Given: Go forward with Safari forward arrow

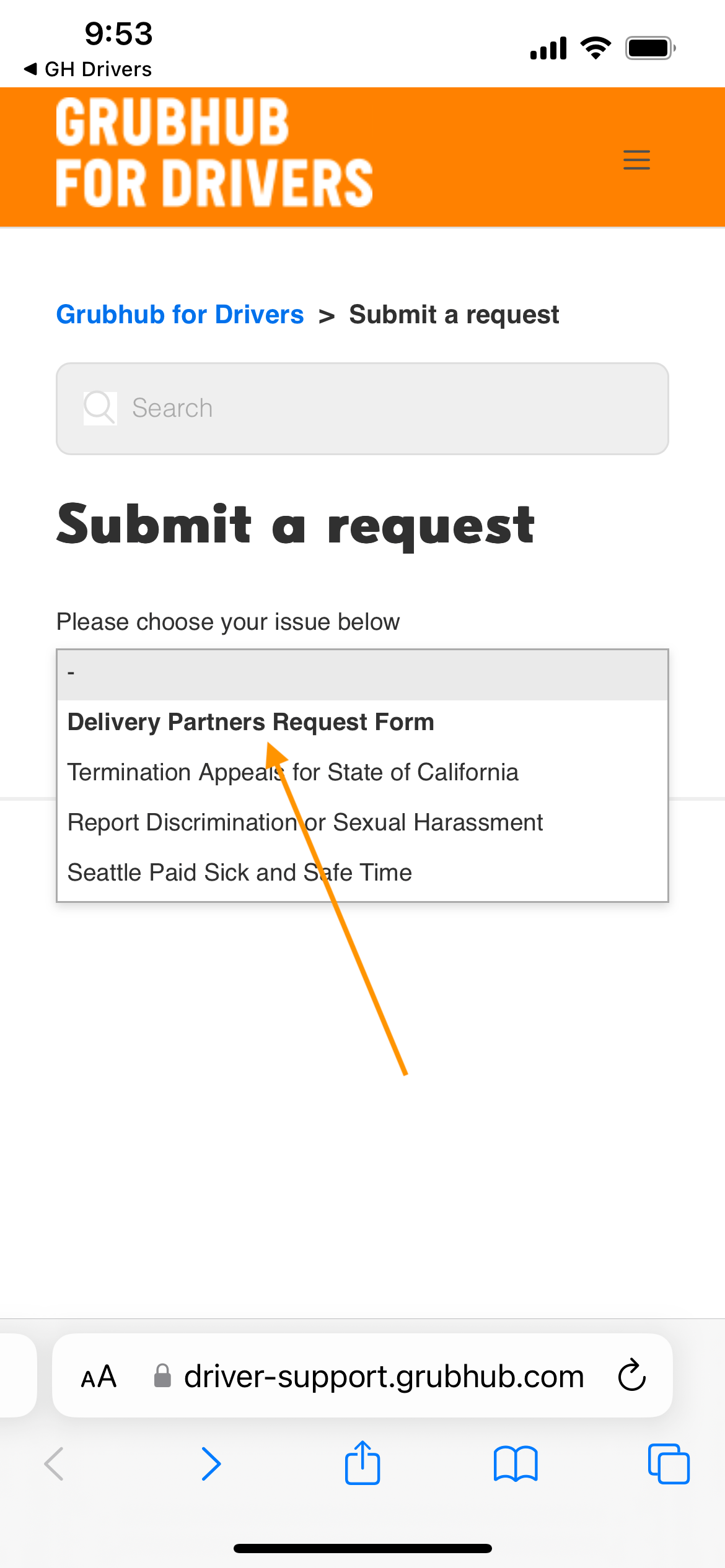Looking at the screenshot, I should click(211, 1464).
